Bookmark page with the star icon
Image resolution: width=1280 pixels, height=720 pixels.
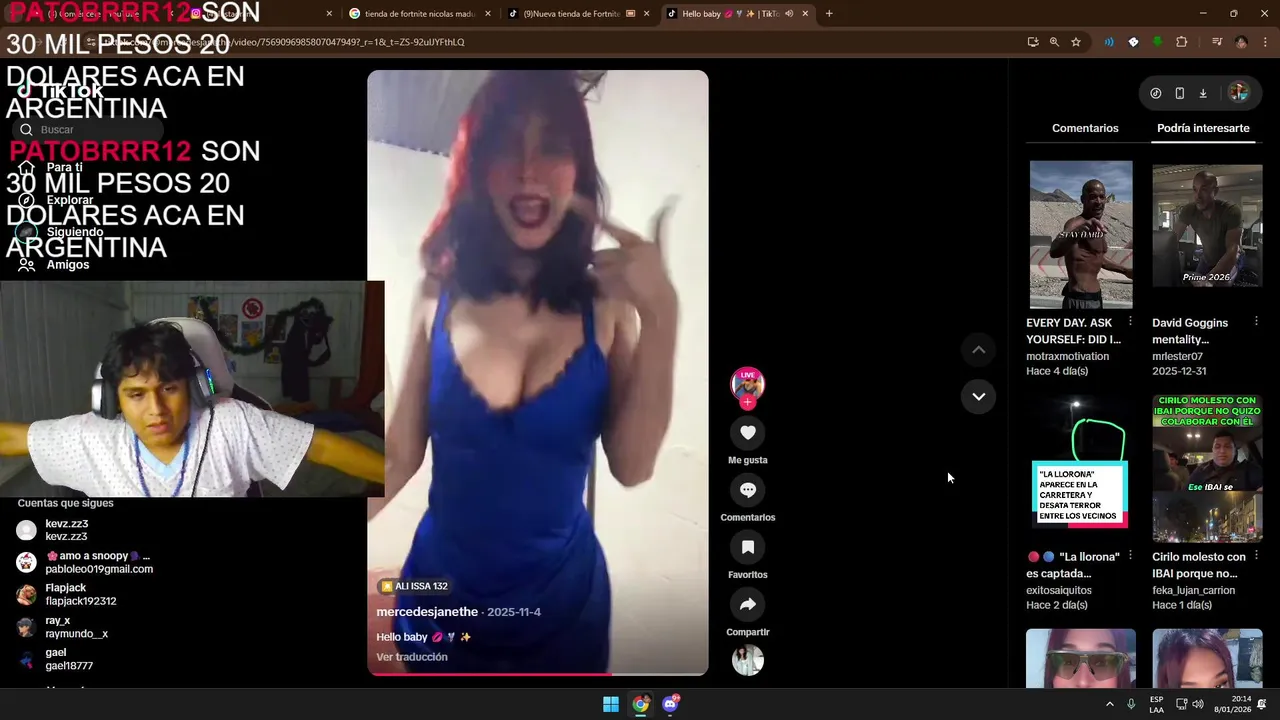click(x=1076, y=42)
